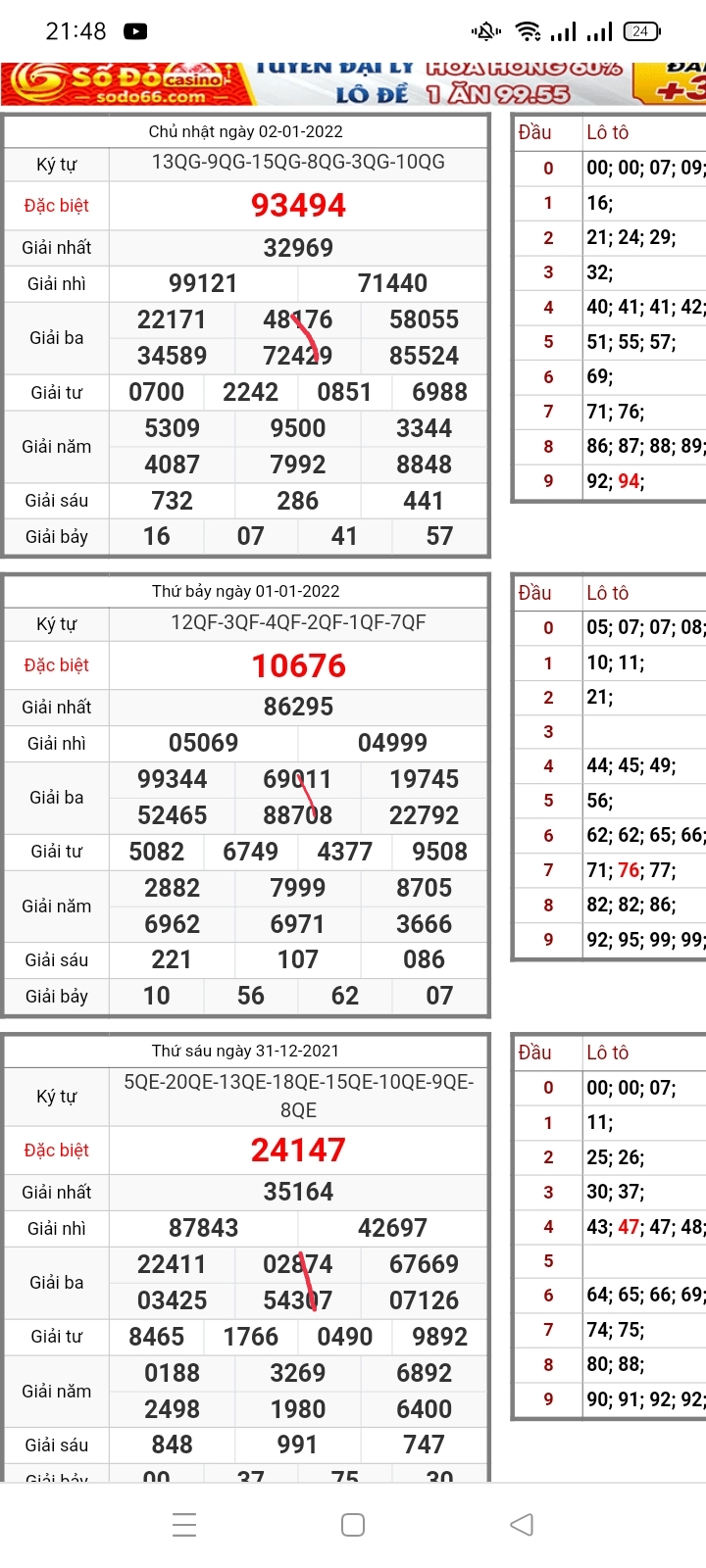The width and height of the screenshot is (706, 1568).
Task: Tap second prize number 71440
Action: click(392, 283)
